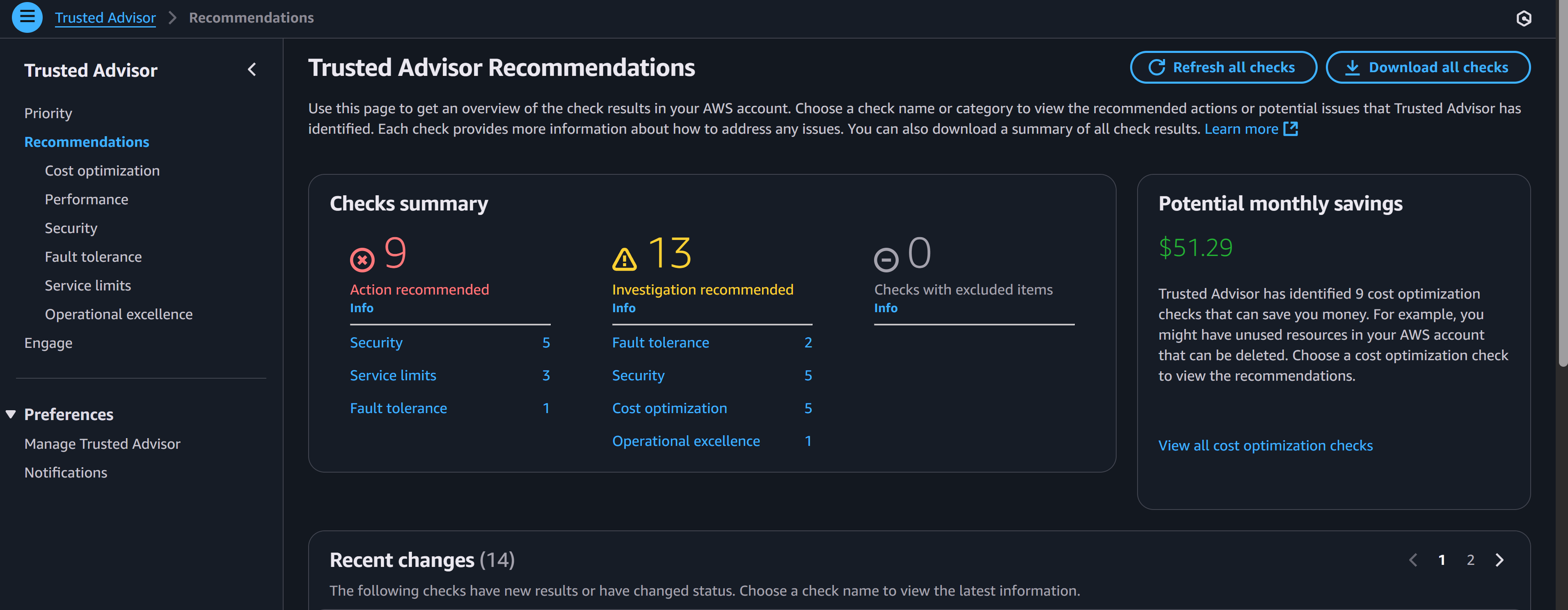
Task: Open View all cost optimization checks link
Action: (1265, 446)
